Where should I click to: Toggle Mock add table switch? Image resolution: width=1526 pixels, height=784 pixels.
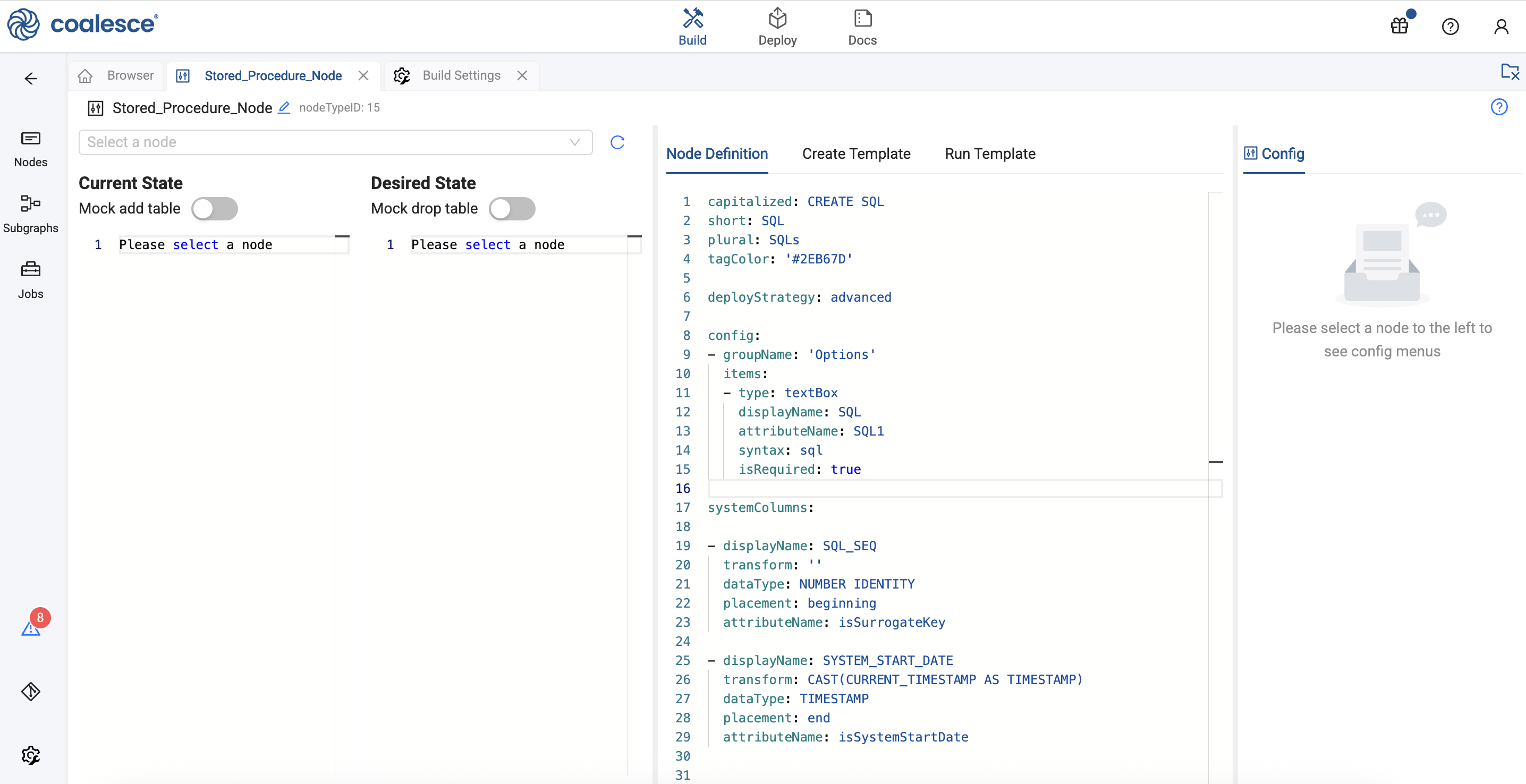tap(215, 208)
